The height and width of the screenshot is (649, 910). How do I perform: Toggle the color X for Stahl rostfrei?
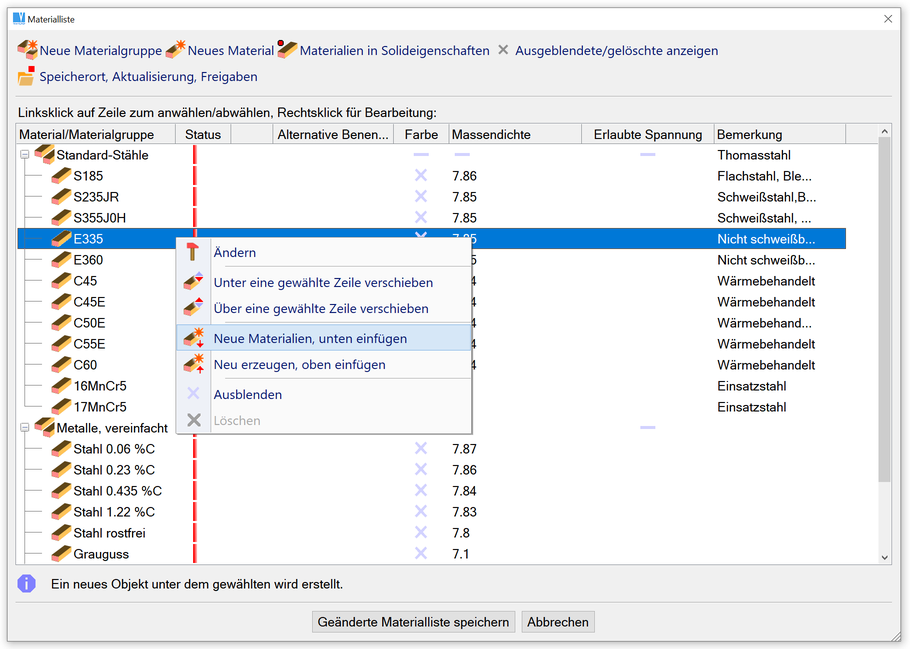click(x=421, y=533)
